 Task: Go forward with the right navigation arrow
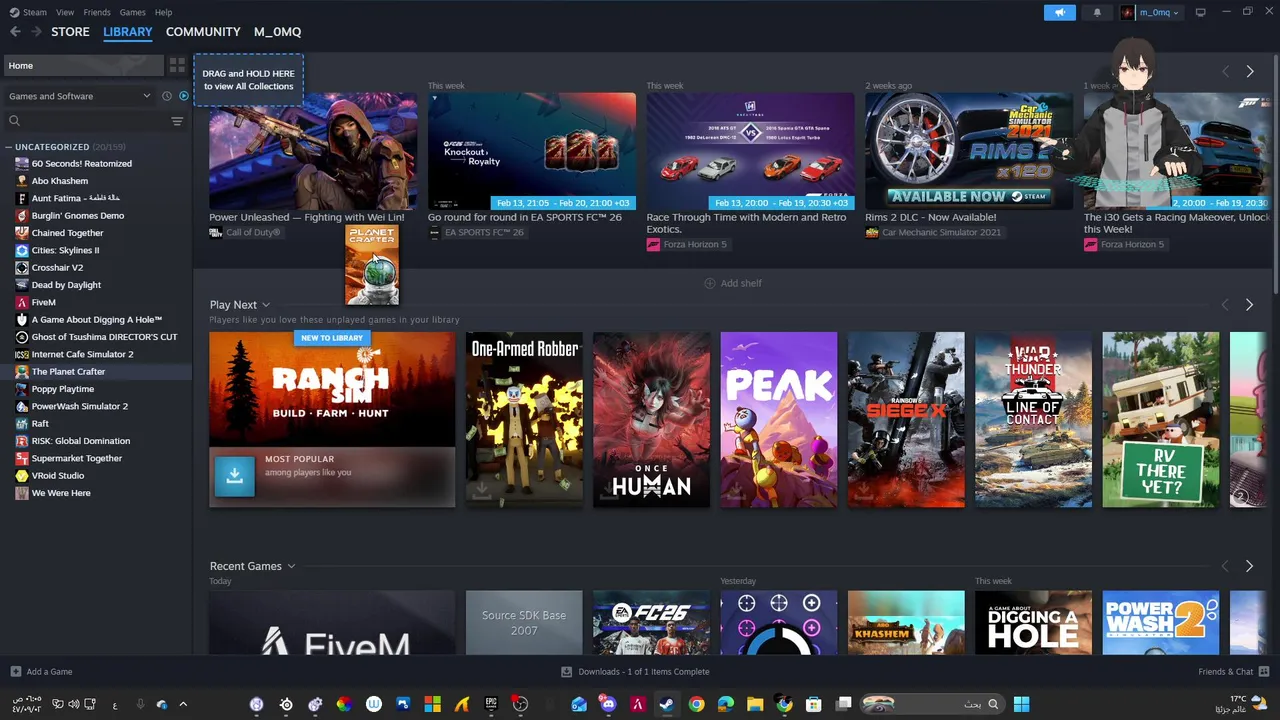[37, 32]
